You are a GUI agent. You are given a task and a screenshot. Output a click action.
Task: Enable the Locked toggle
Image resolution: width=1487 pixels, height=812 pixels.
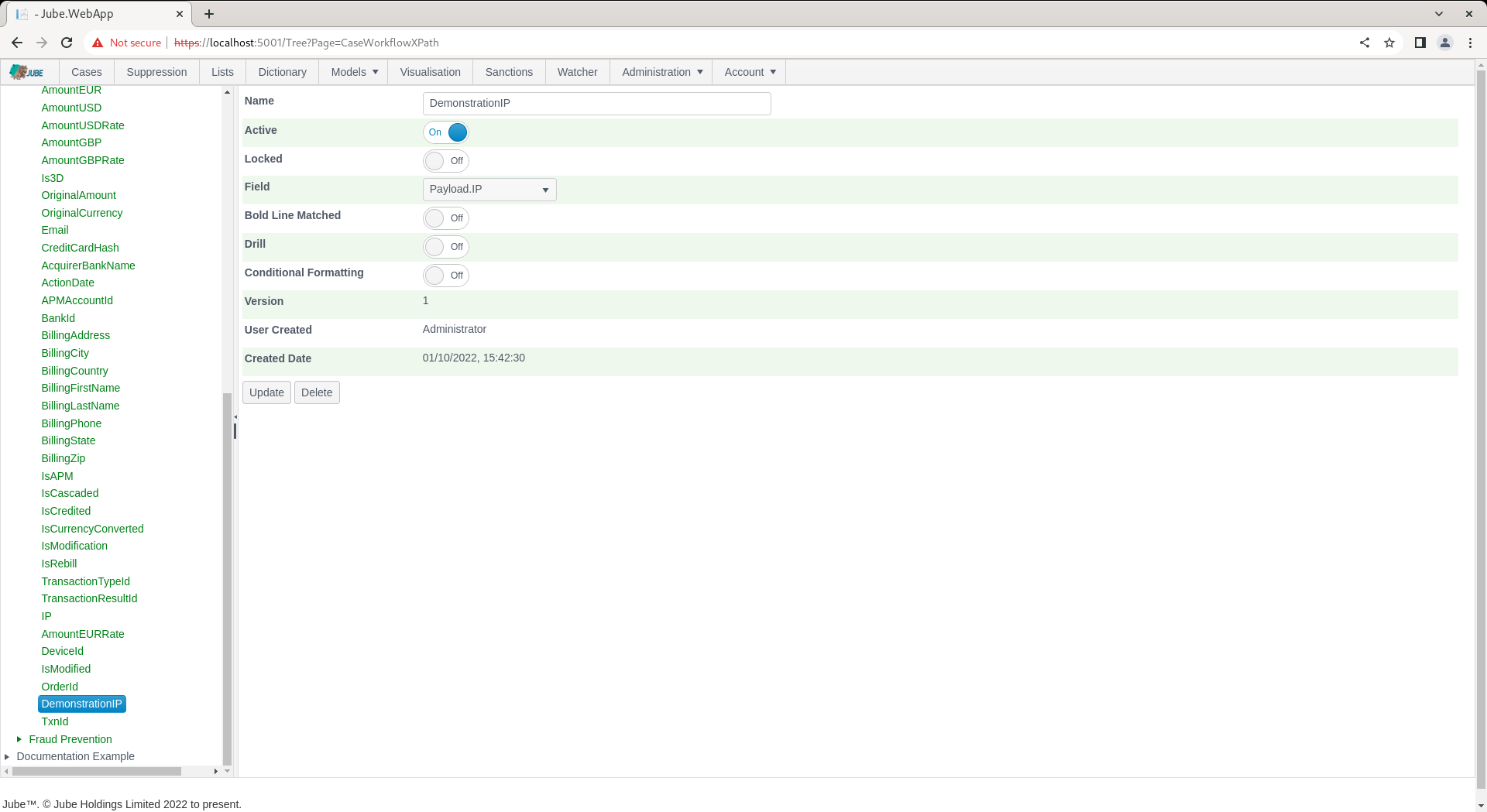point(446,161)
